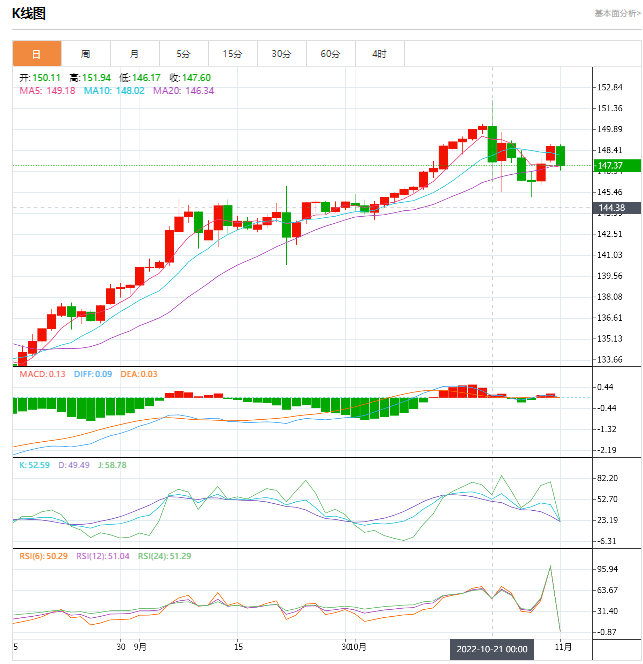The image size is (643, 664).
Task: Select the 日 daily chart tab
Action: [37, 54]
